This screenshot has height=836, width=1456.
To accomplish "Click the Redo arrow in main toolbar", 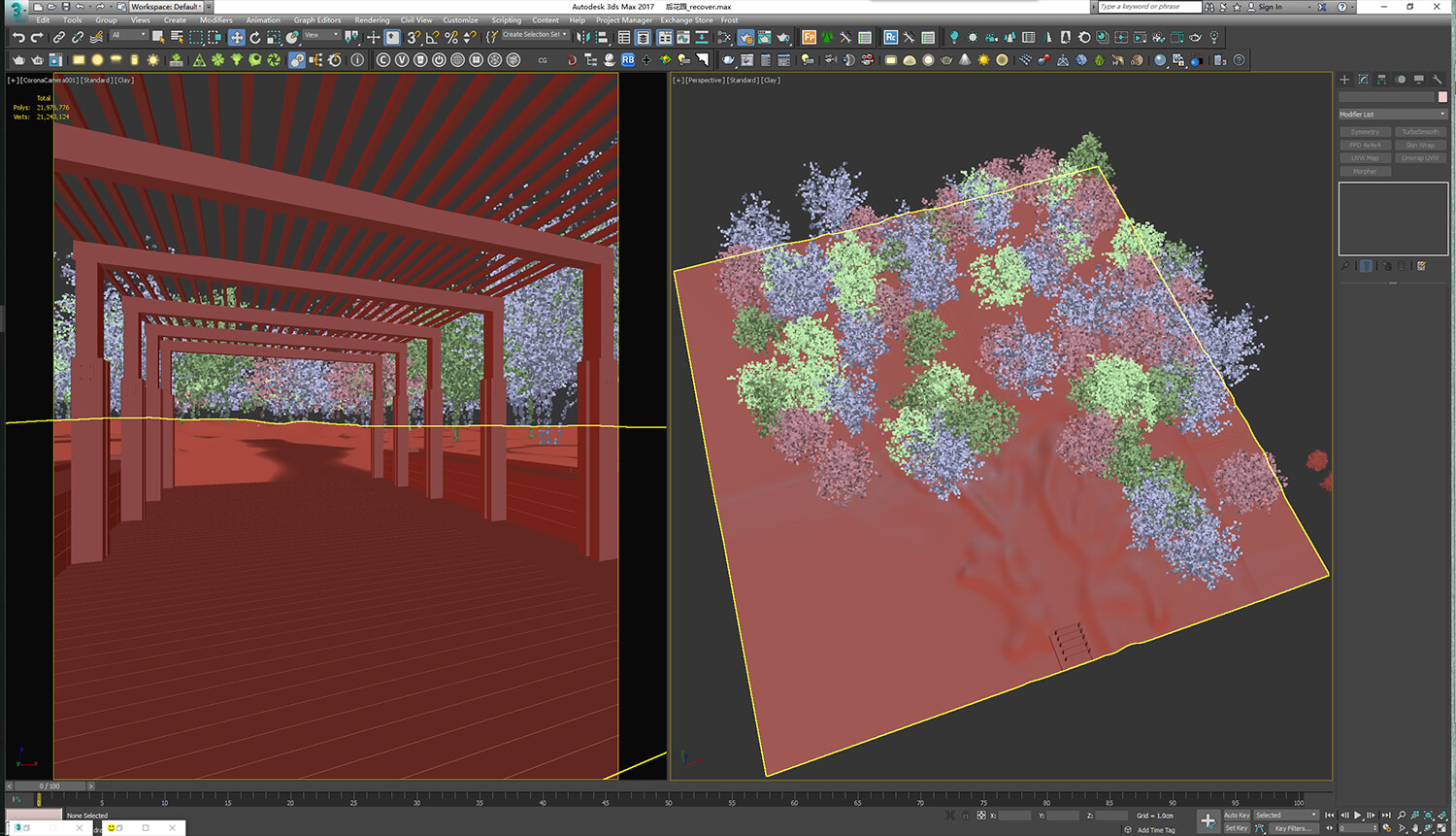I will pos(37,38).
